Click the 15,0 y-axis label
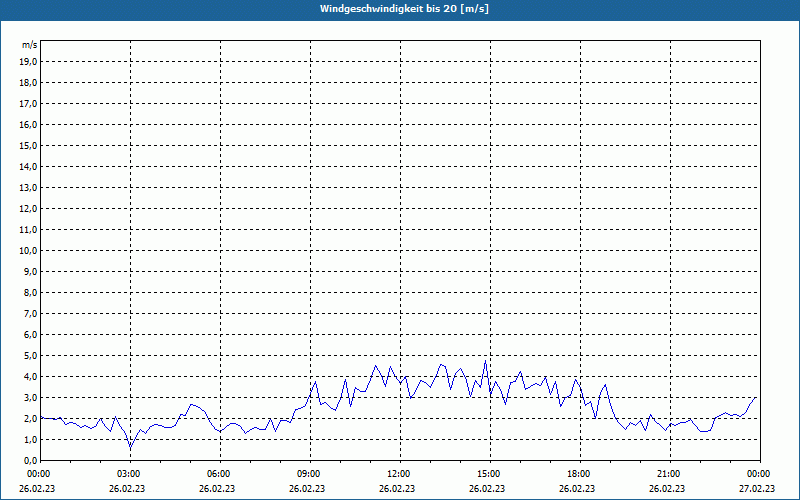Viewport: 800px width, 500px height. [28, 145]
